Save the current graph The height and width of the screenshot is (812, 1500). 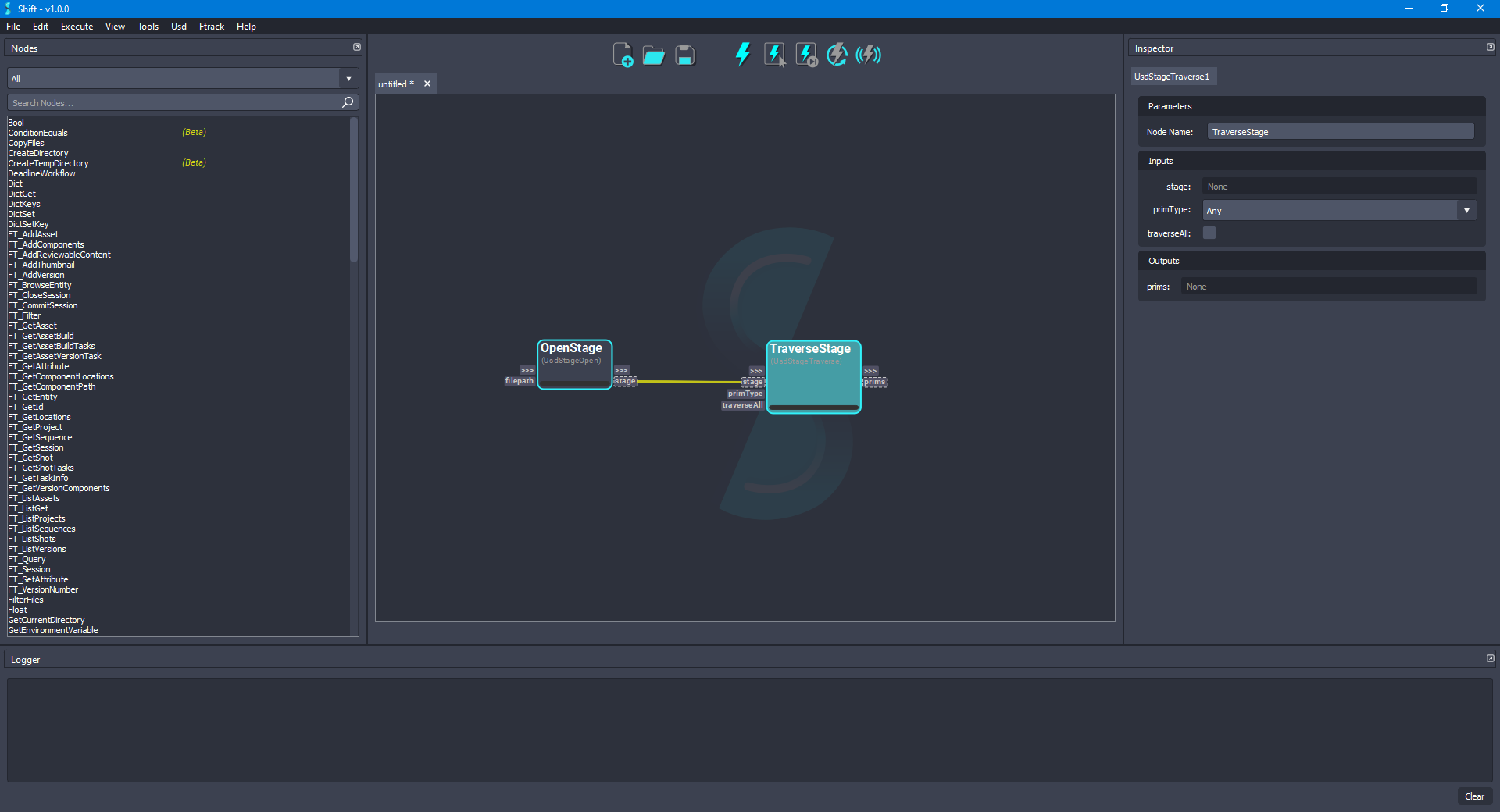(684, 55)
